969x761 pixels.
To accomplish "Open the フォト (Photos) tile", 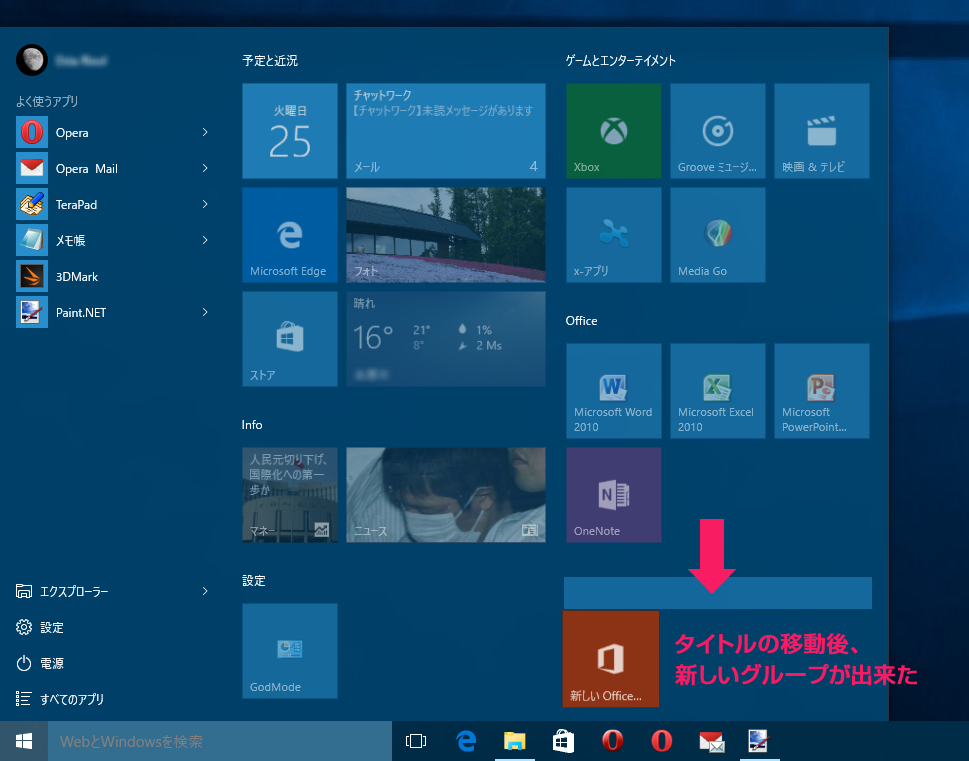I will coord(446,235).
